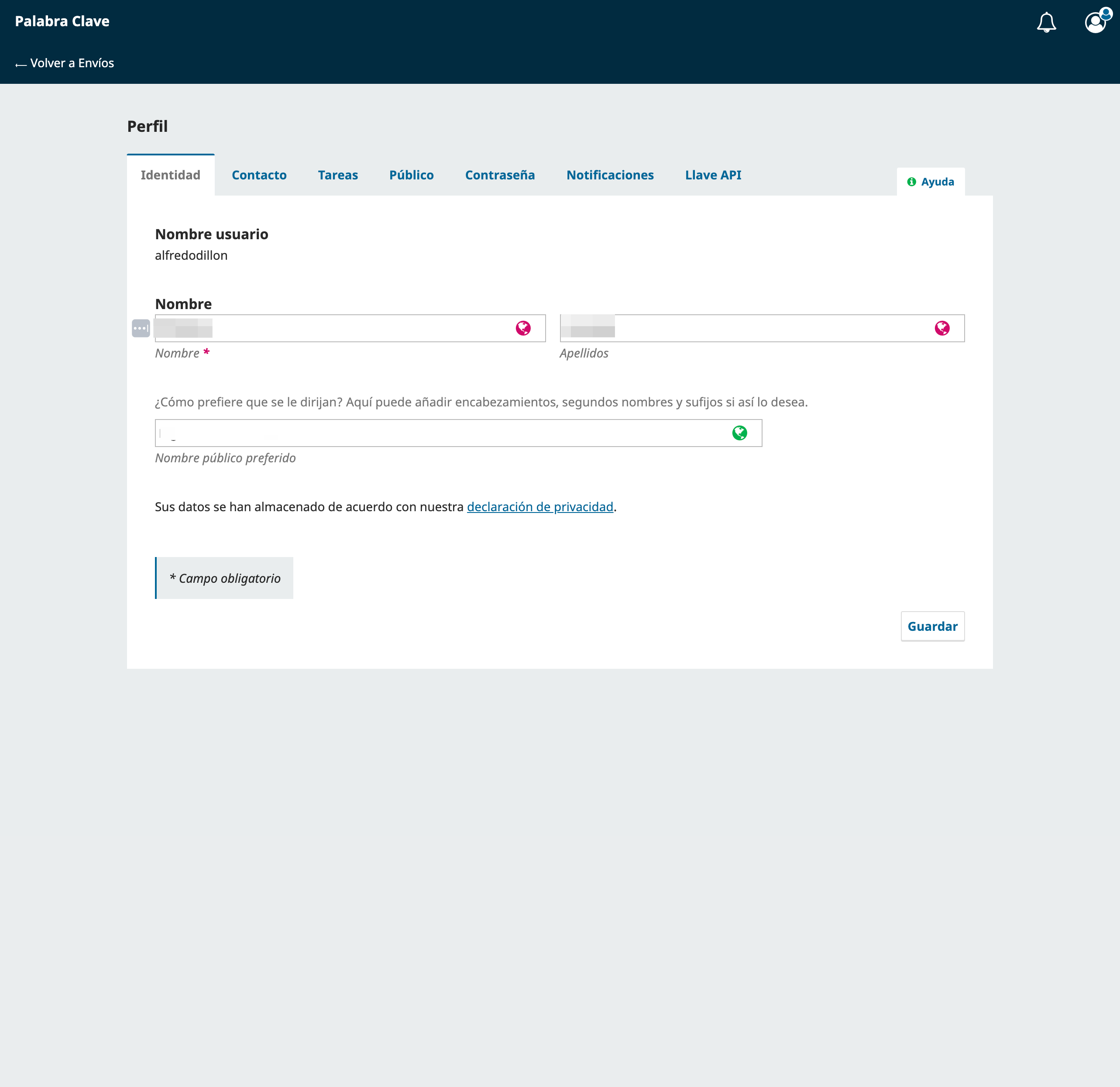Click the Campo obligatorio note
The width and height of the screenshot is (1120, 1087).
coord(225,578)
